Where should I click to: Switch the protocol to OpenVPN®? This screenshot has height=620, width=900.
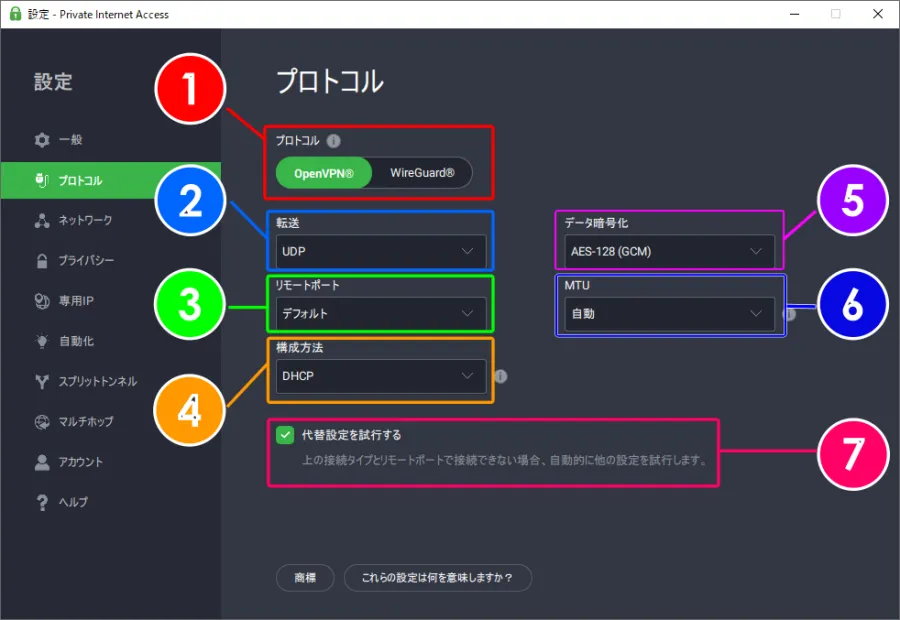click(324, 173)
